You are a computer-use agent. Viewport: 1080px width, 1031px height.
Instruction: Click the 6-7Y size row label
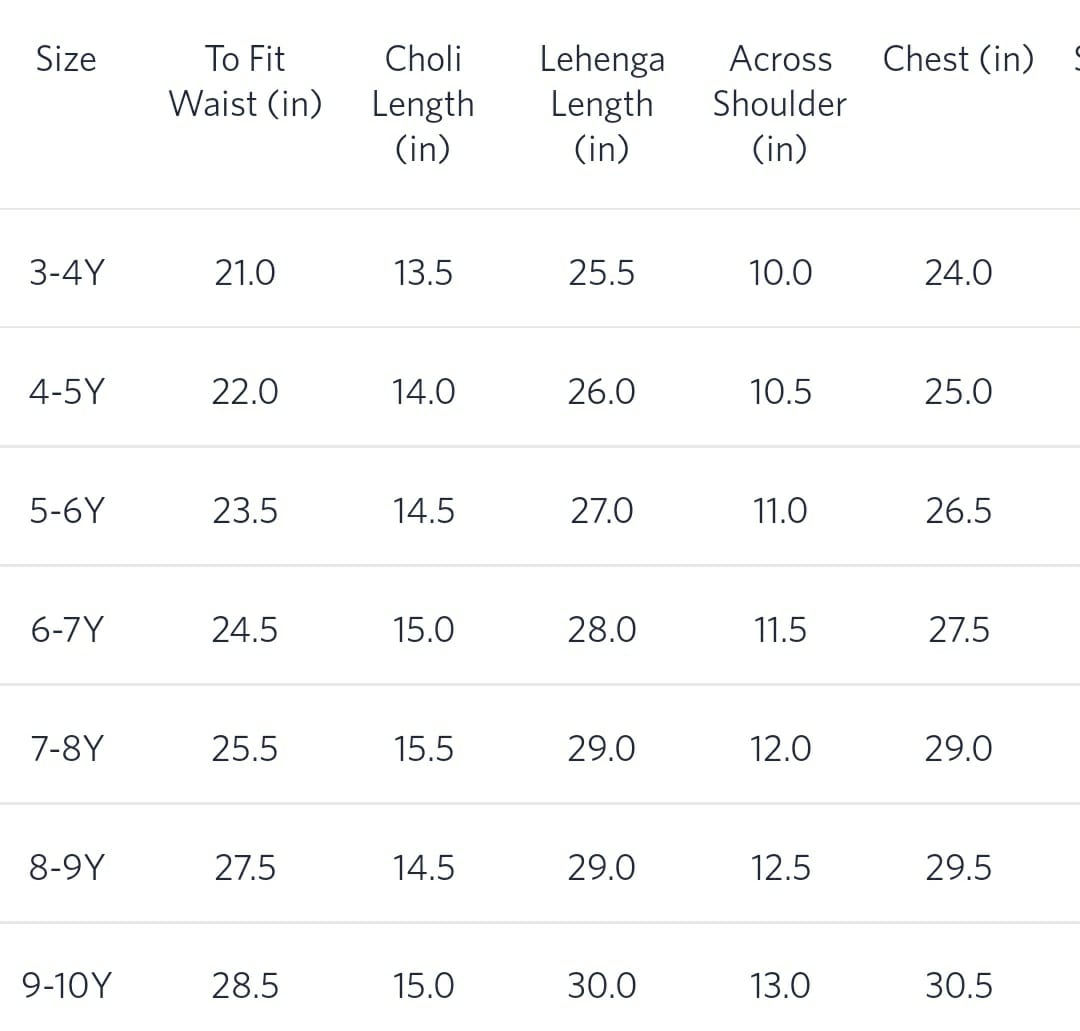pos(66,630)
